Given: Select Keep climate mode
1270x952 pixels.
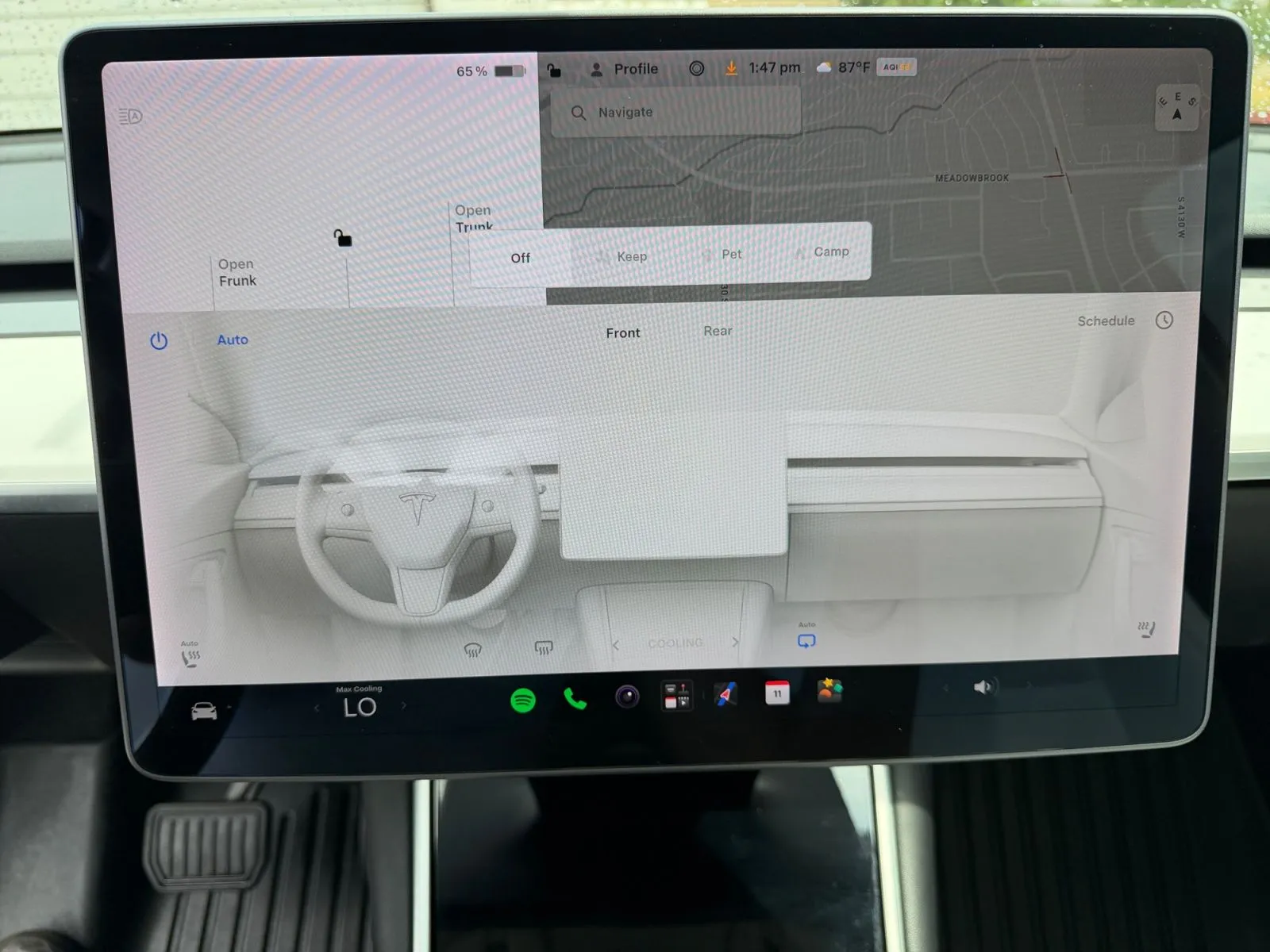Looking at the screenshot, I should 622,256.
